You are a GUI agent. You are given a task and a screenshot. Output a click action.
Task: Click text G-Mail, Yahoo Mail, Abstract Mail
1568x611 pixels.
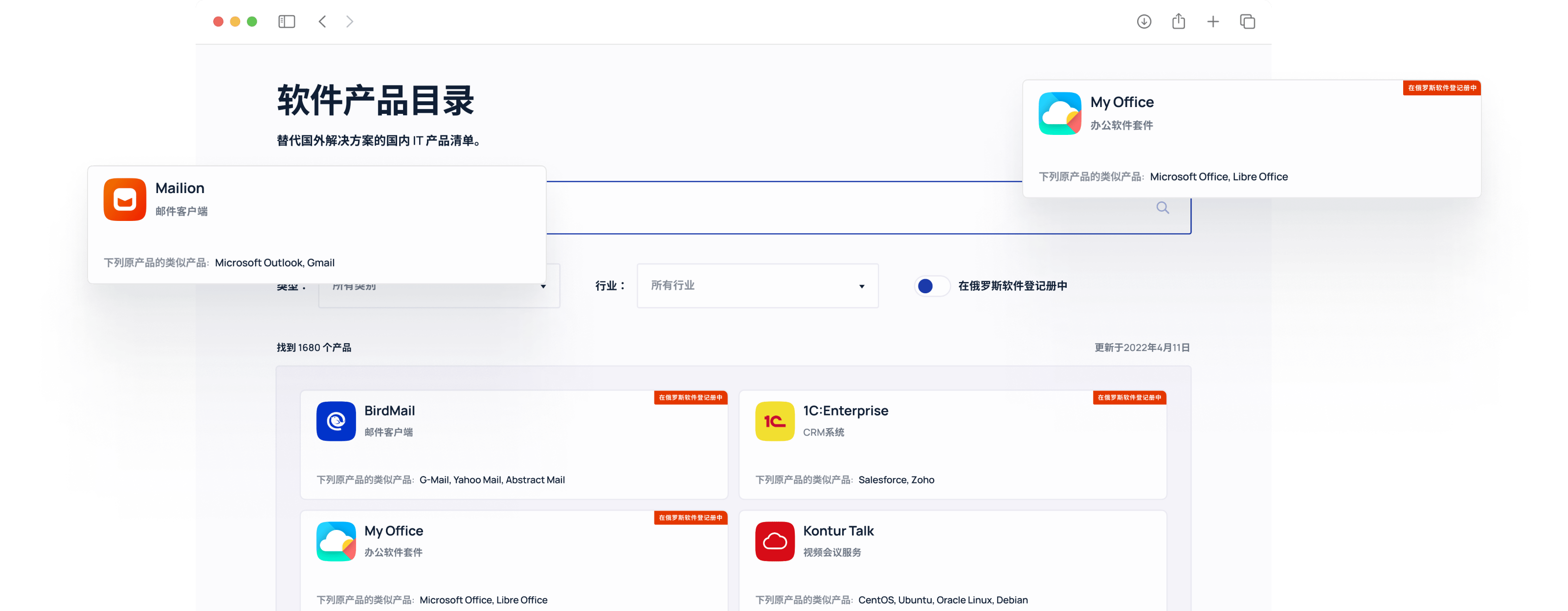[492, 480]
